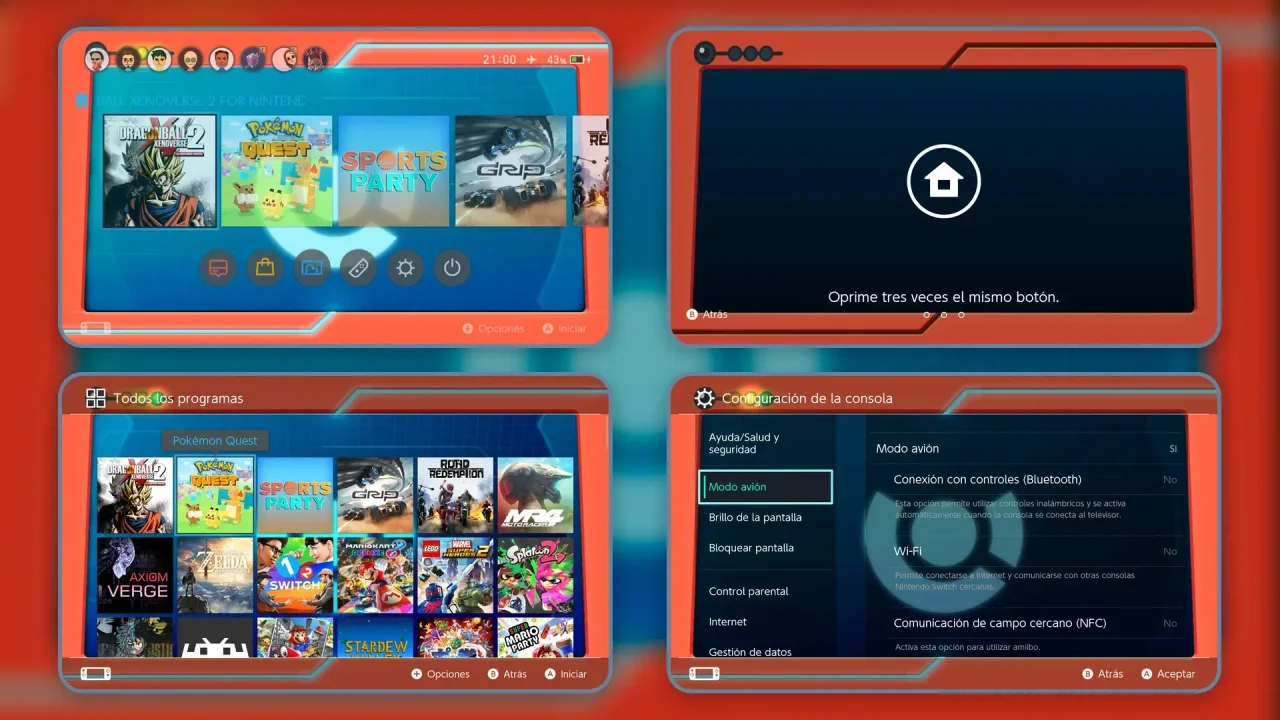Image resolution: width=1280 pixels, height=720 pixels.
Task: Open Splatoon 2 game tile
Action: 535,575
